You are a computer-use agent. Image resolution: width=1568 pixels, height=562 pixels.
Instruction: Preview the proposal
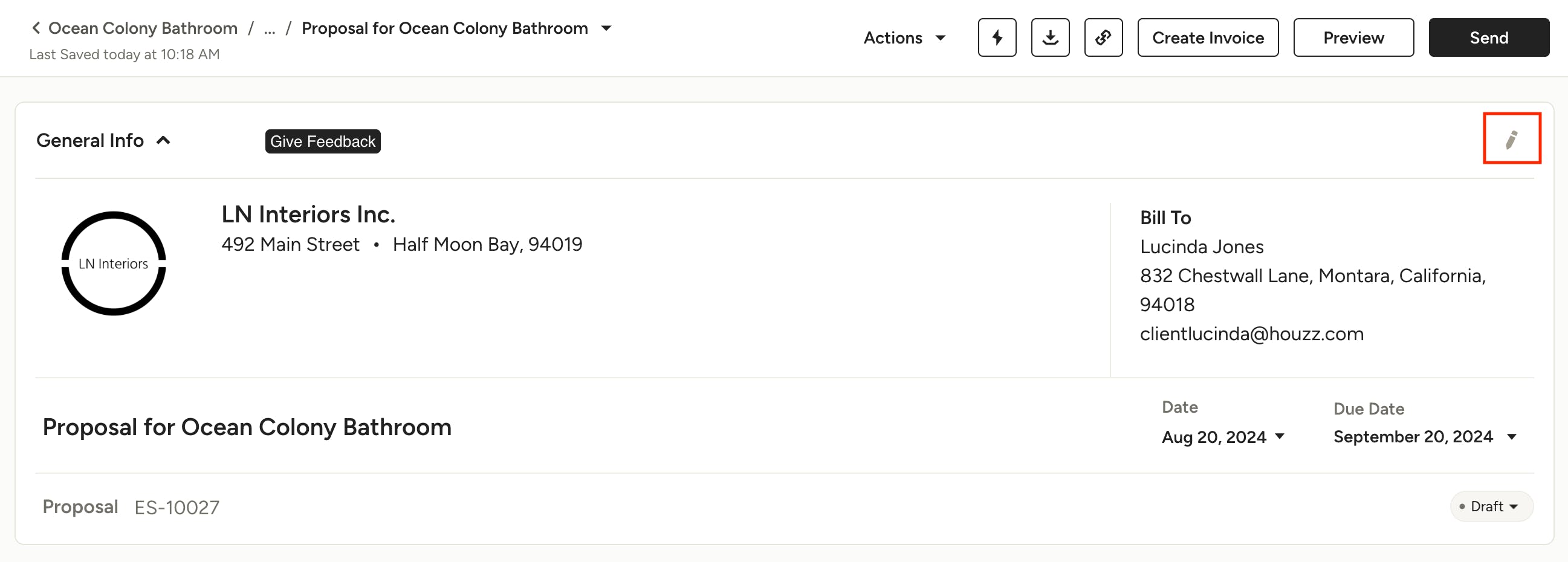click(1353, 37)
